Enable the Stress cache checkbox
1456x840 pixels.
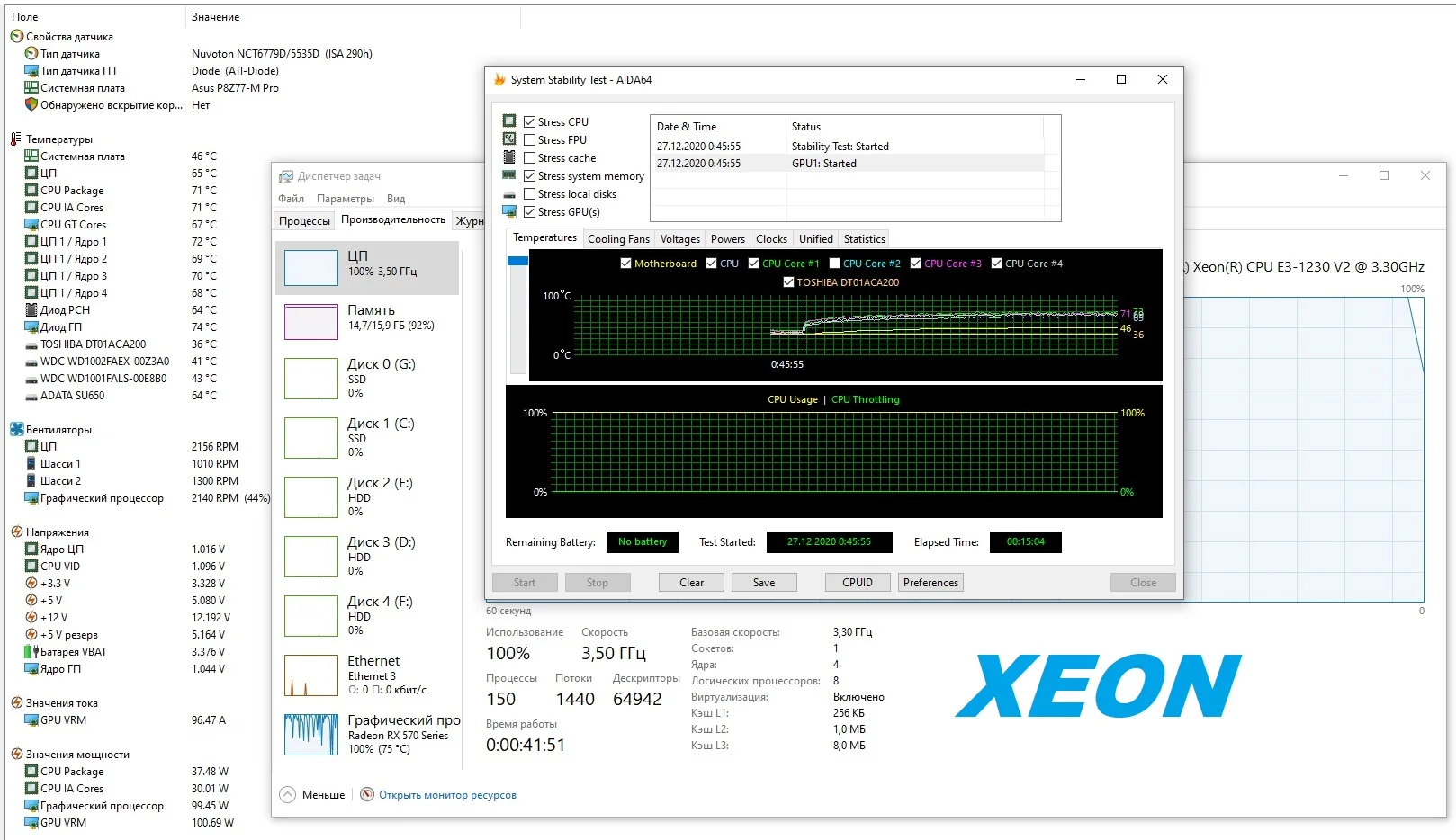click(x=530, y=158)
